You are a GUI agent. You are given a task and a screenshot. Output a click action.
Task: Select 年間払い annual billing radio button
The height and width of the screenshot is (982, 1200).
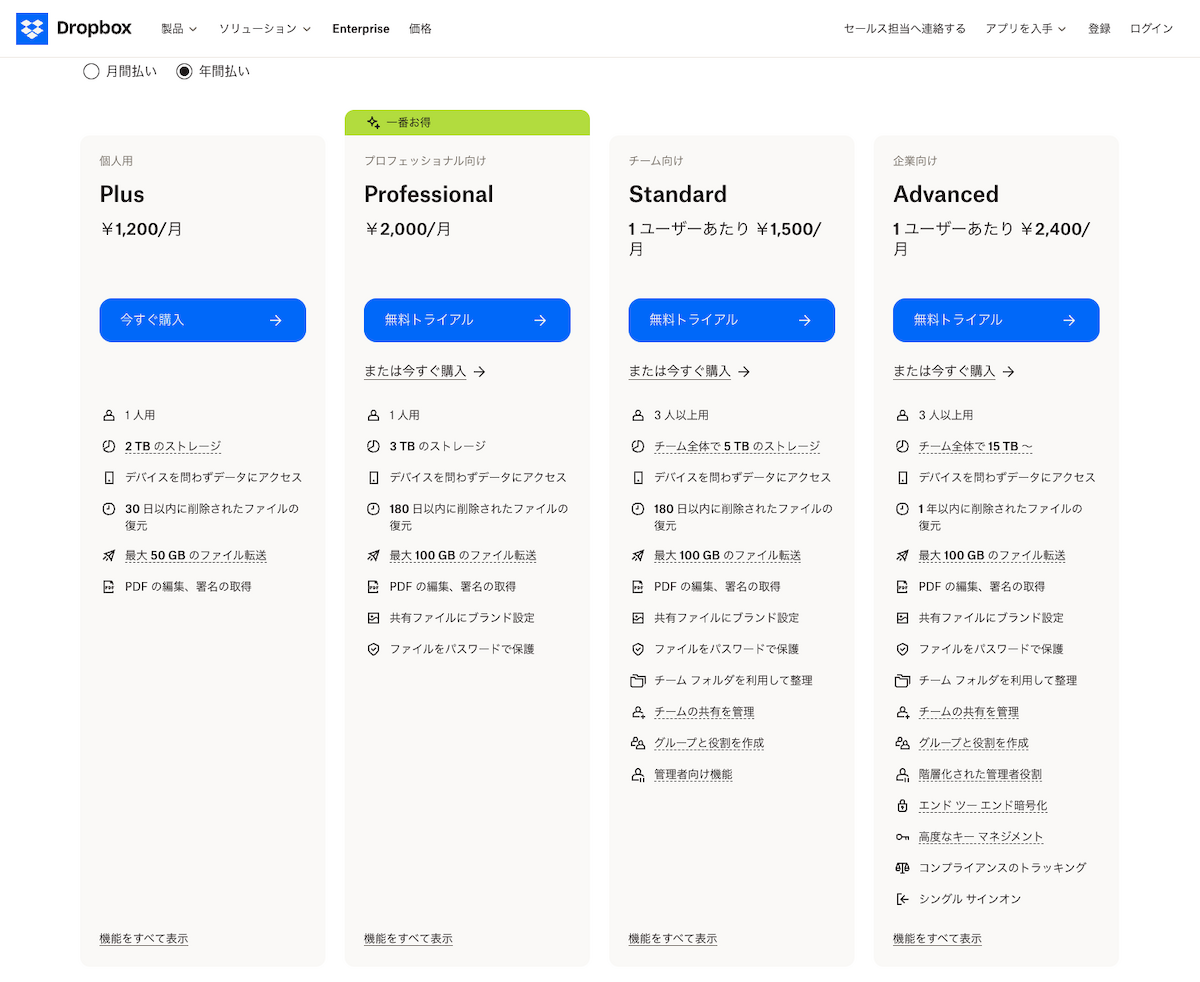point(184,71)
